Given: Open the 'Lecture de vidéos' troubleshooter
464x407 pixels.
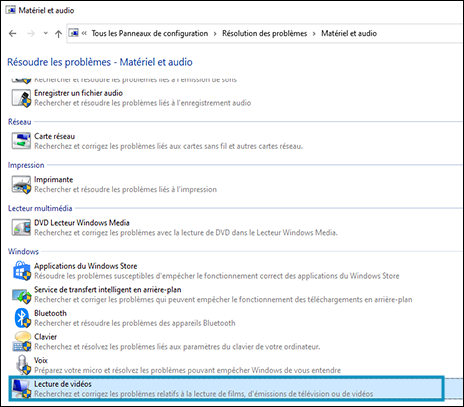Looking at the screenshot, I should (63, 384).
